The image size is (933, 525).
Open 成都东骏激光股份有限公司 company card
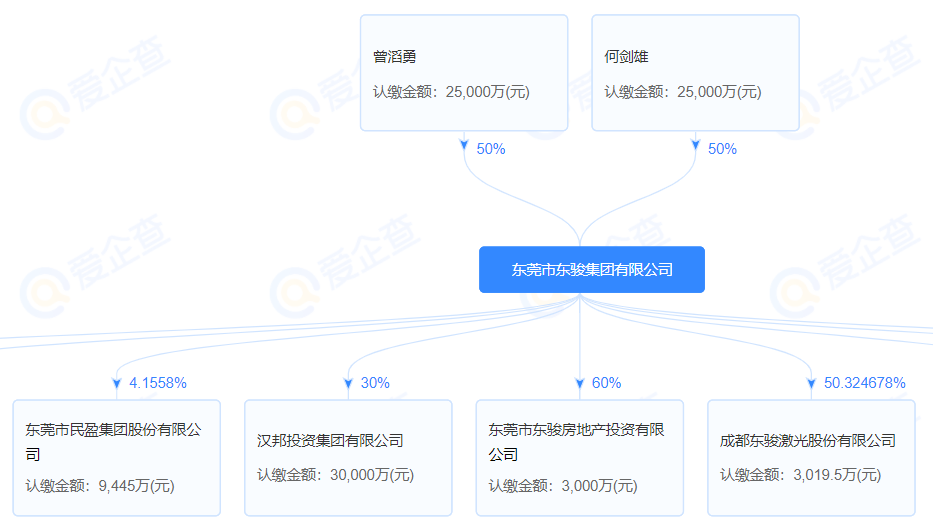point(811,458)
